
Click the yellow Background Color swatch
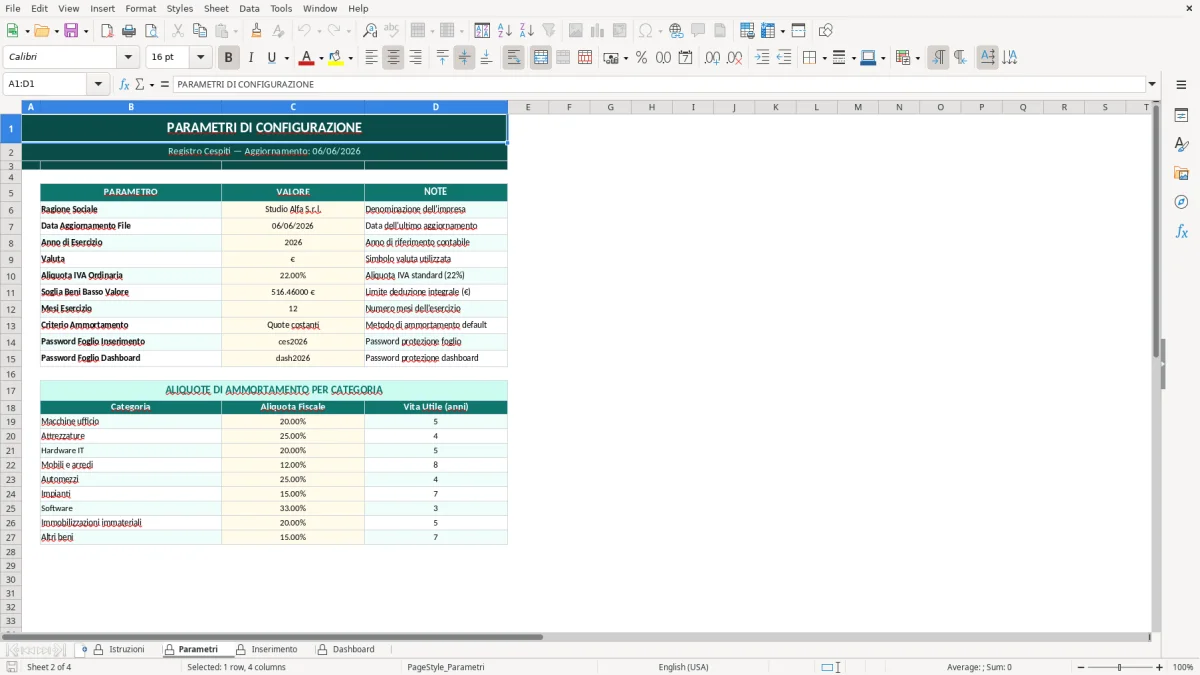[336, 58]
